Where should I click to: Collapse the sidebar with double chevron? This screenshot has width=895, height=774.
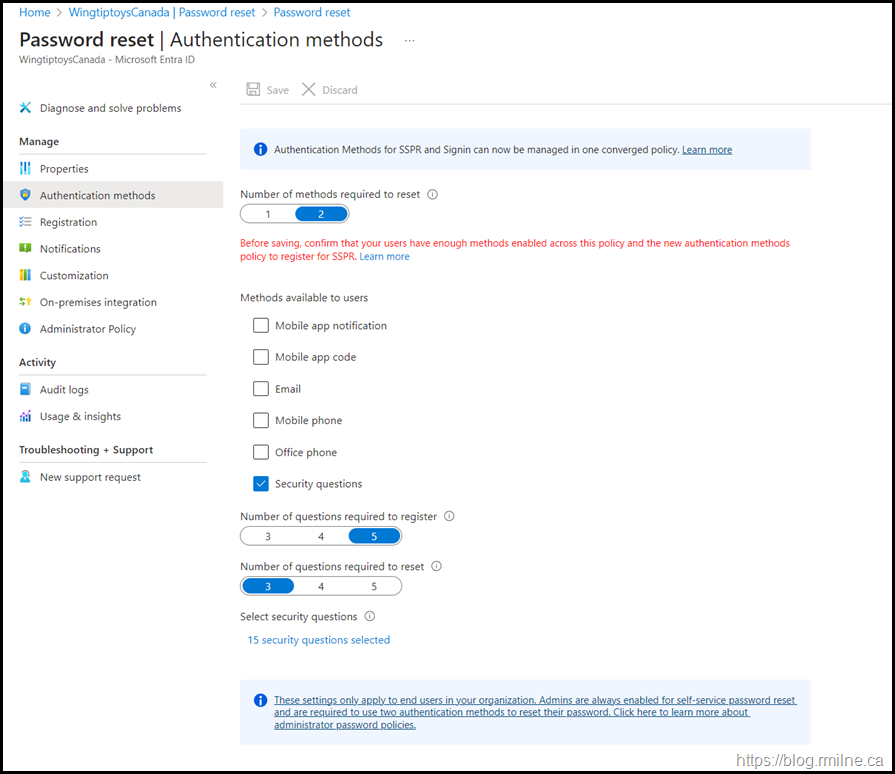pyautogui.click(x=213, y=85)
